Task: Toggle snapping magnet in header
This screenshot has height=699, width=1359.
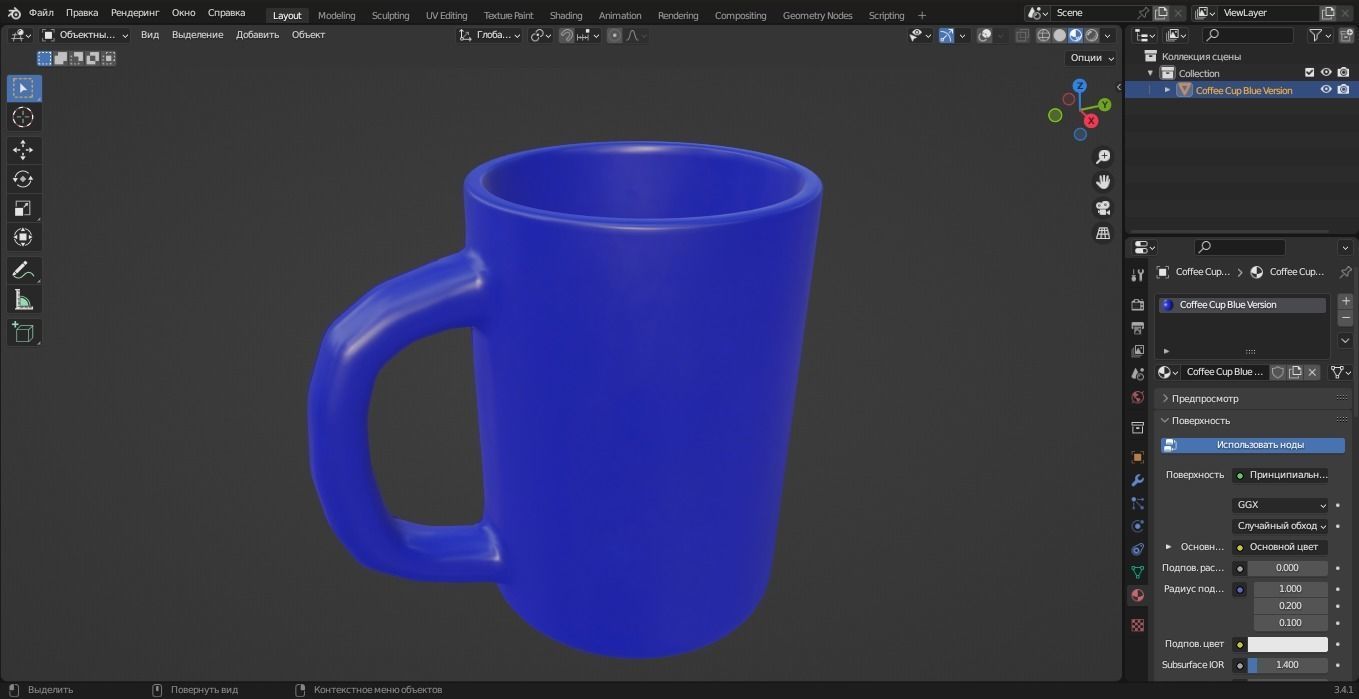Action: click(x=566, y=35)
